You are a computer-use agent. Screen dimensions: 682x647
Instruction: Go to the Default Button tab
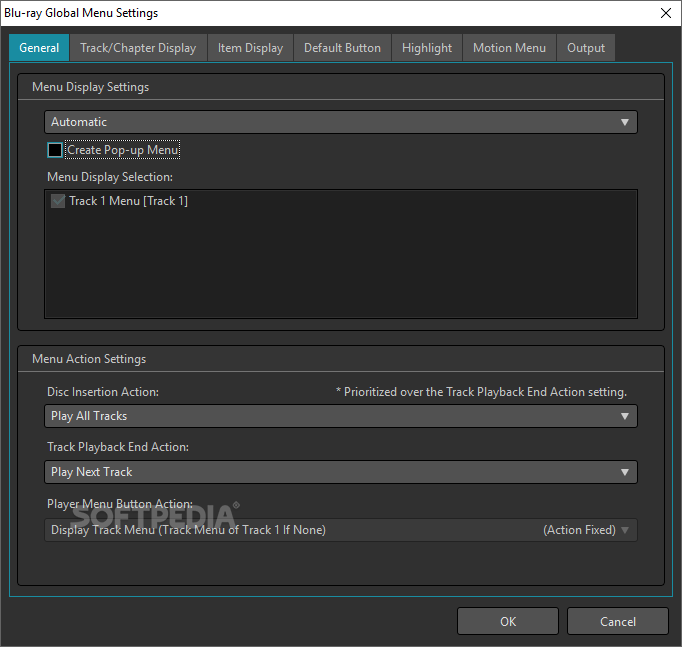(x=342, y=47)
